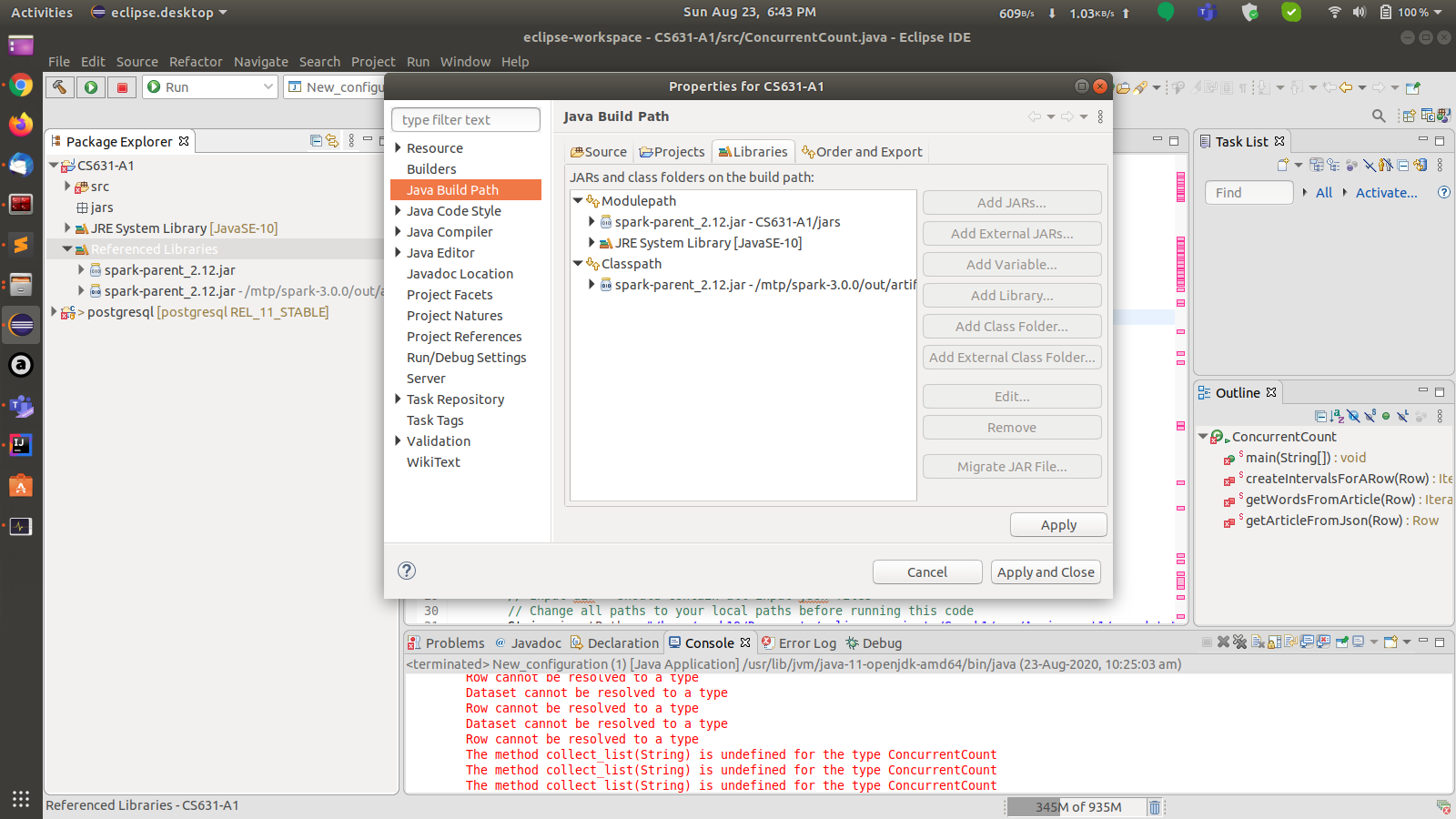
Task: Select WikiText properties page
Action: coord(433,462)
